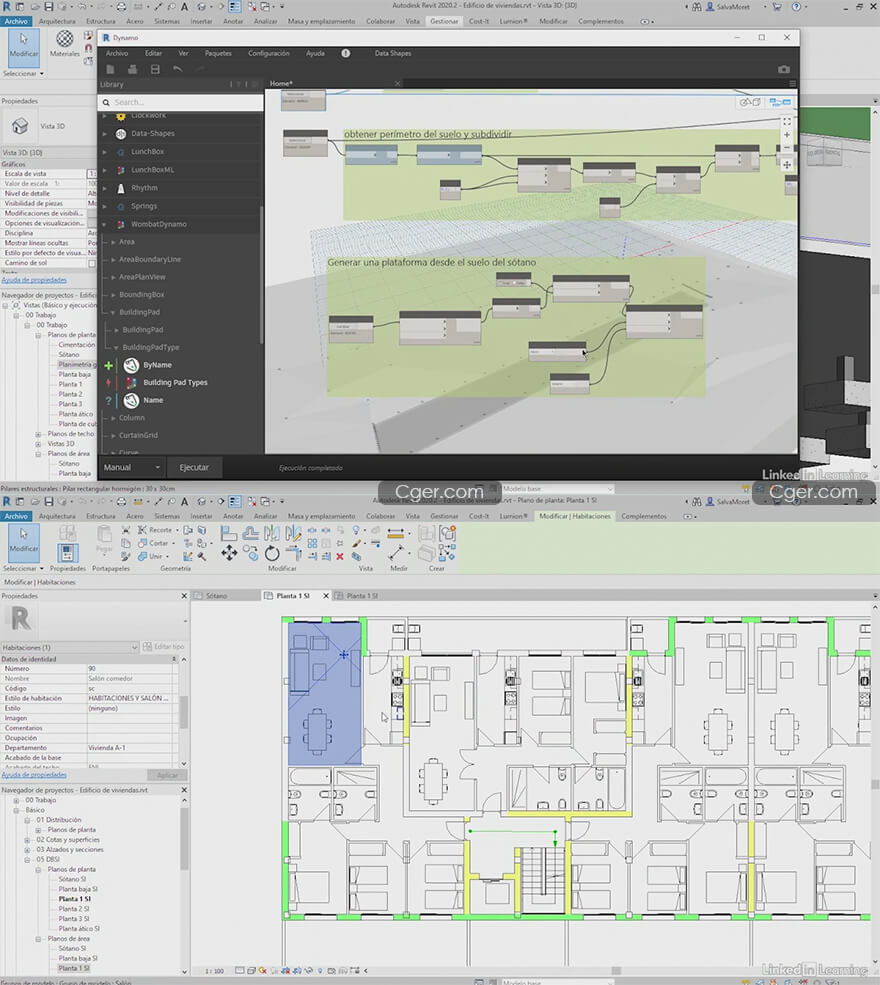
Task: Expand the Data-Shapes library package
Action: 105,134
